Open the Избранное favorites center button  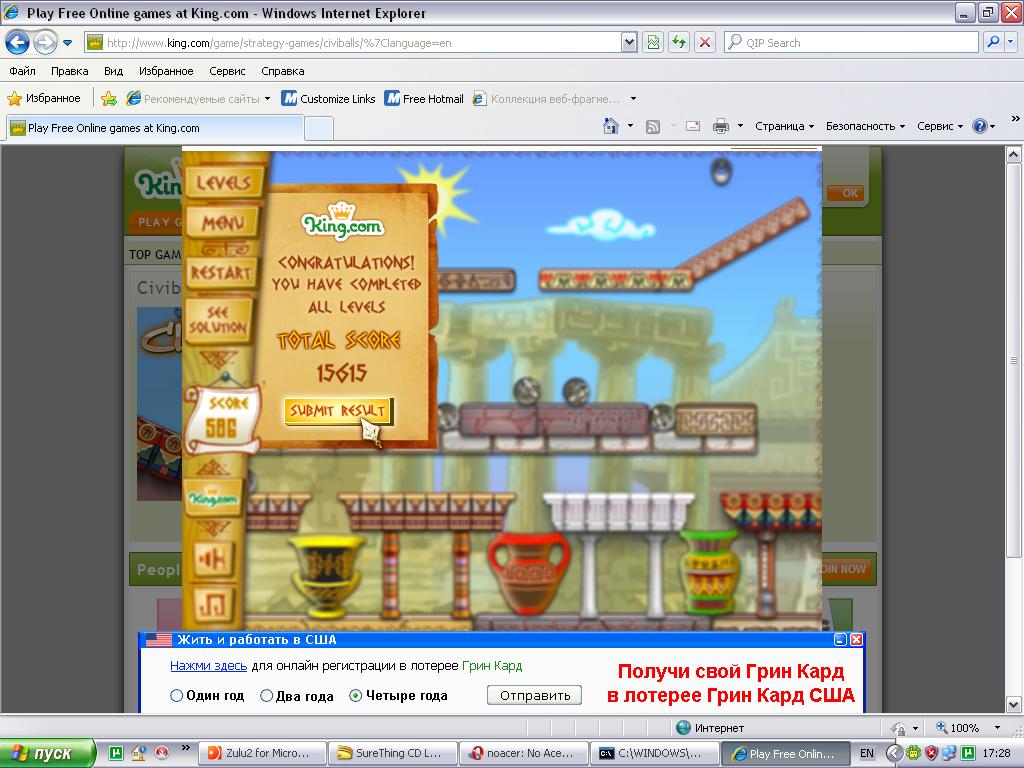[x=44, y=99]
